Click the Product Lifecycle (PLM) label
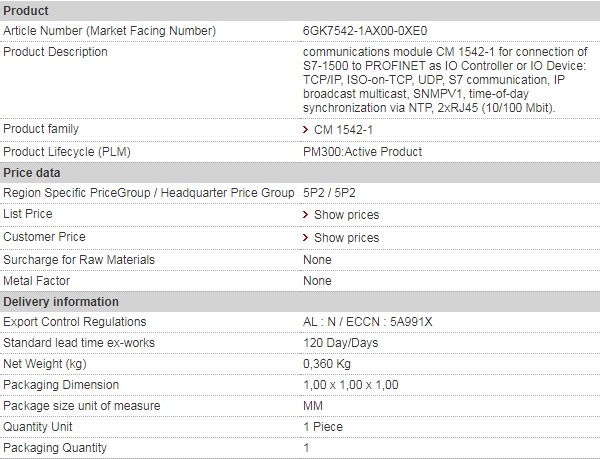This screenshot has width=602, height=459. pyautogui.click(x=67, y=152)
